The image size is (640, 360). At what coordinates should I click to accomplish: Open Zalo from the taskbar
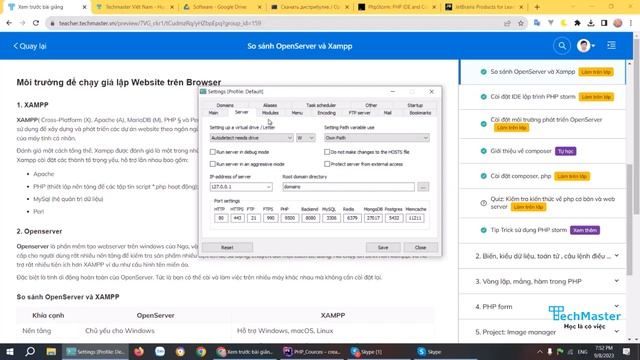click(160, 351)
